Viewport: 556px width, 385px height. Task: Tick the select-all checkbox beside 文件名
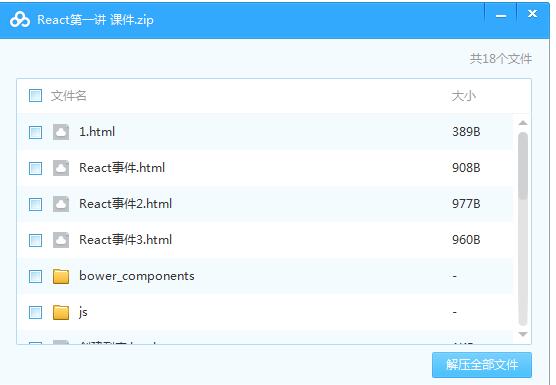pyautogui.click(x=35, y=95)
